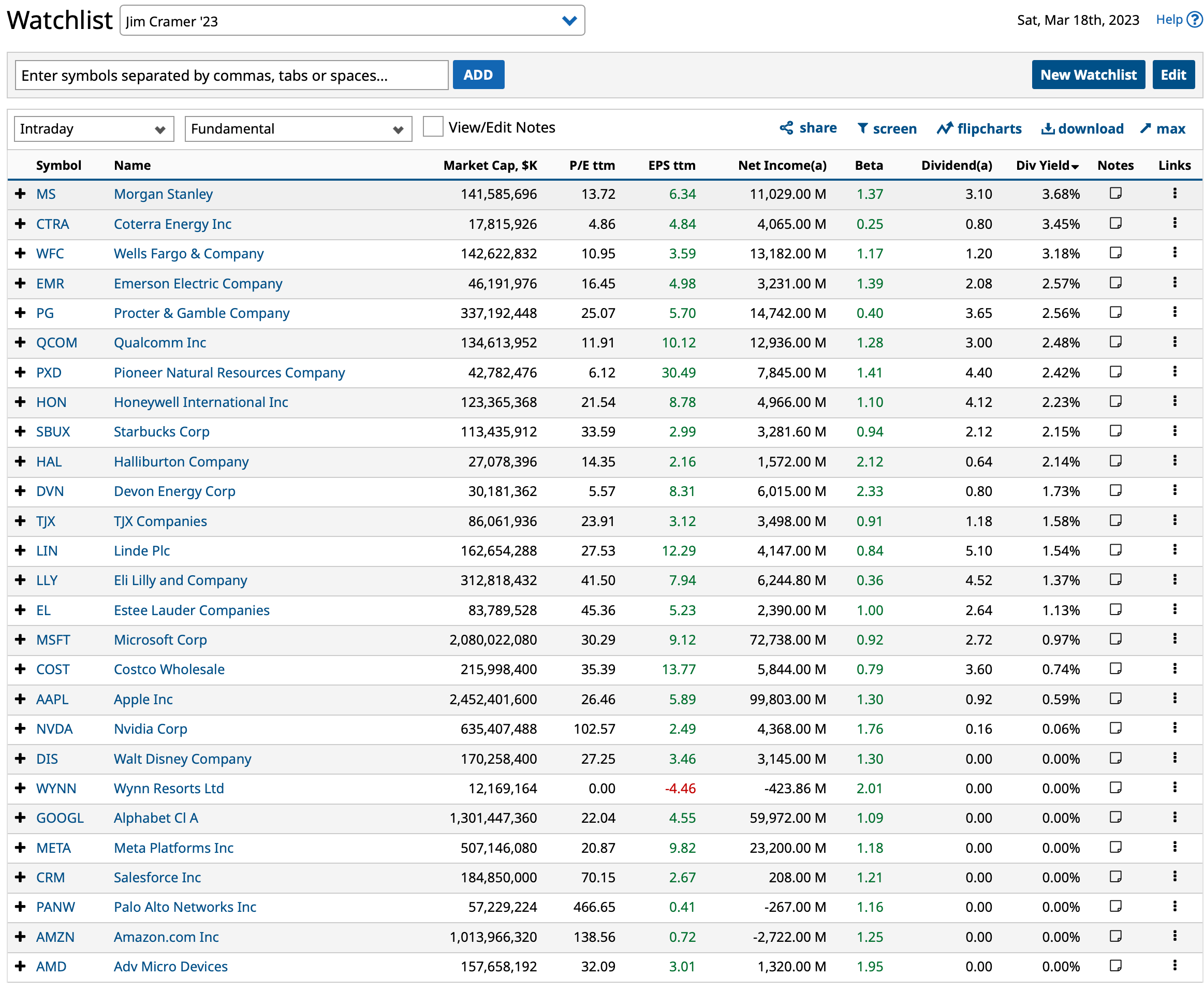The image size is (1204, 990).
Task: Open the Palo Alto Networks Inc link
Action: click(x=185, y=907)
